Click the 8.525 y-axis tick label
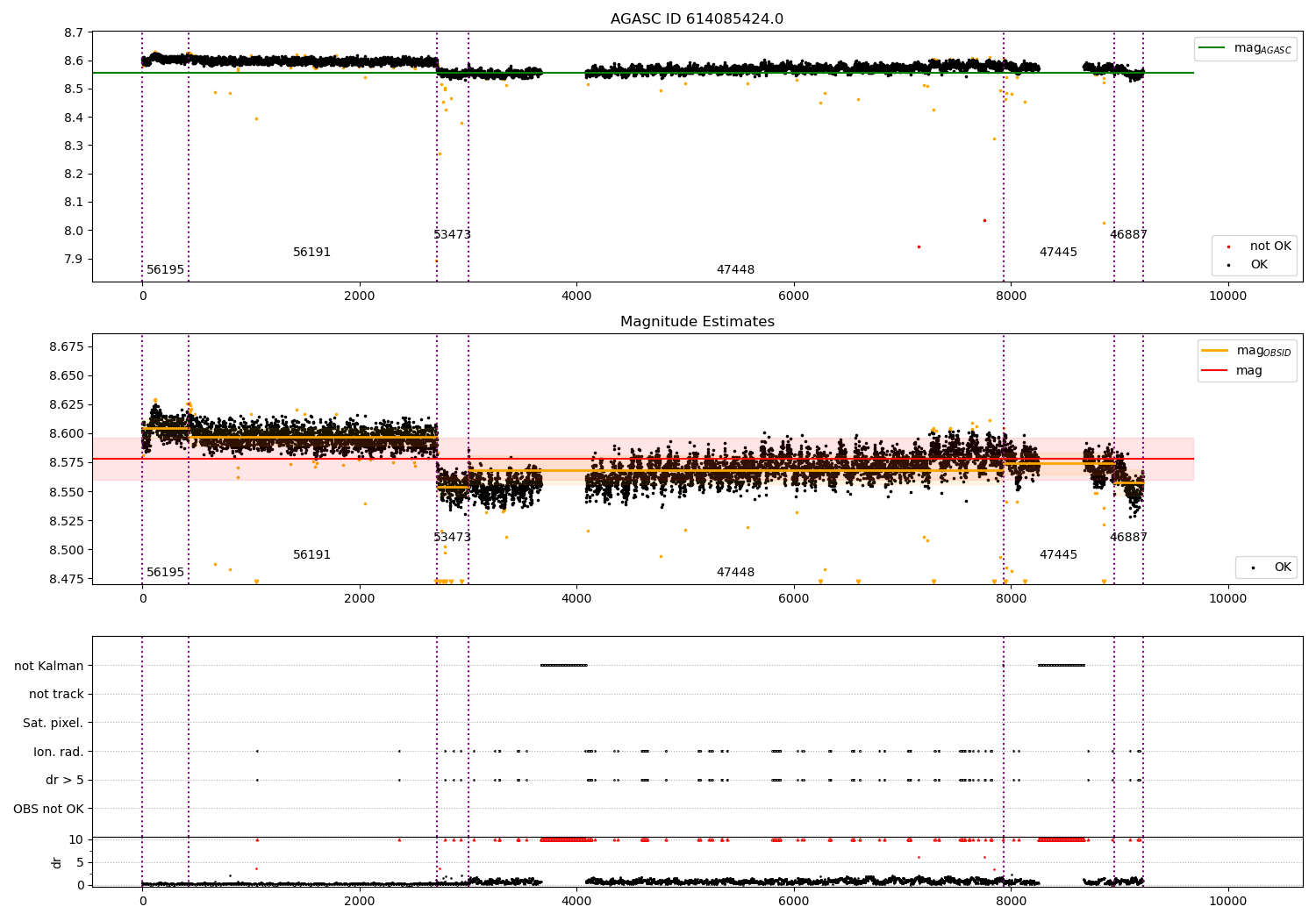The height and width of the screenshot is (921, 1316). pyautogui.click(x=67, y=521)
